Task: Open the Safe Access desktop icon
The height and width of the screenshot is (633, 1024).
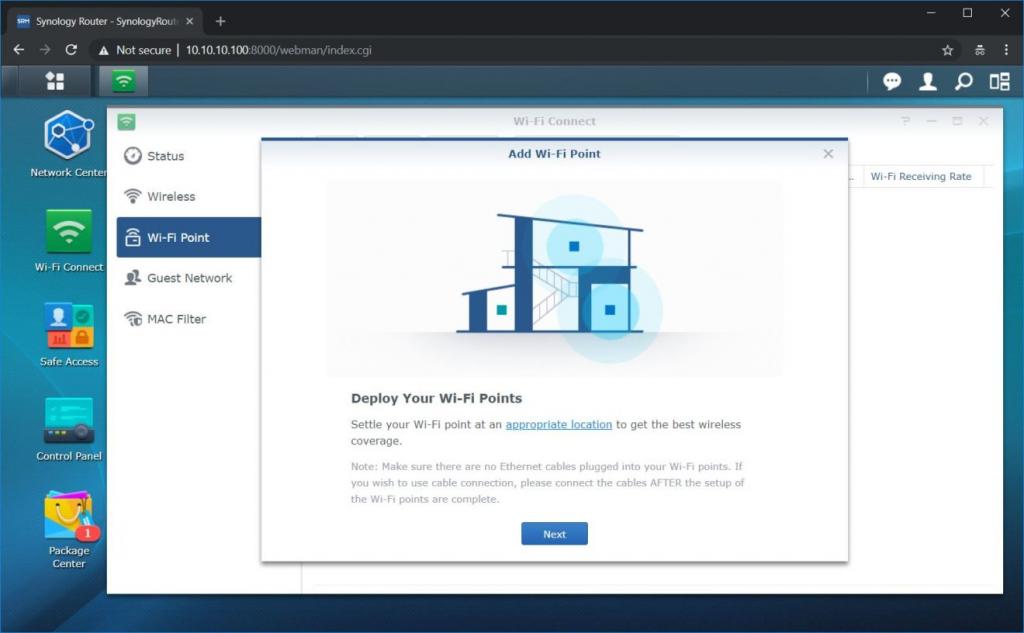Action: [x=68, y=328]
